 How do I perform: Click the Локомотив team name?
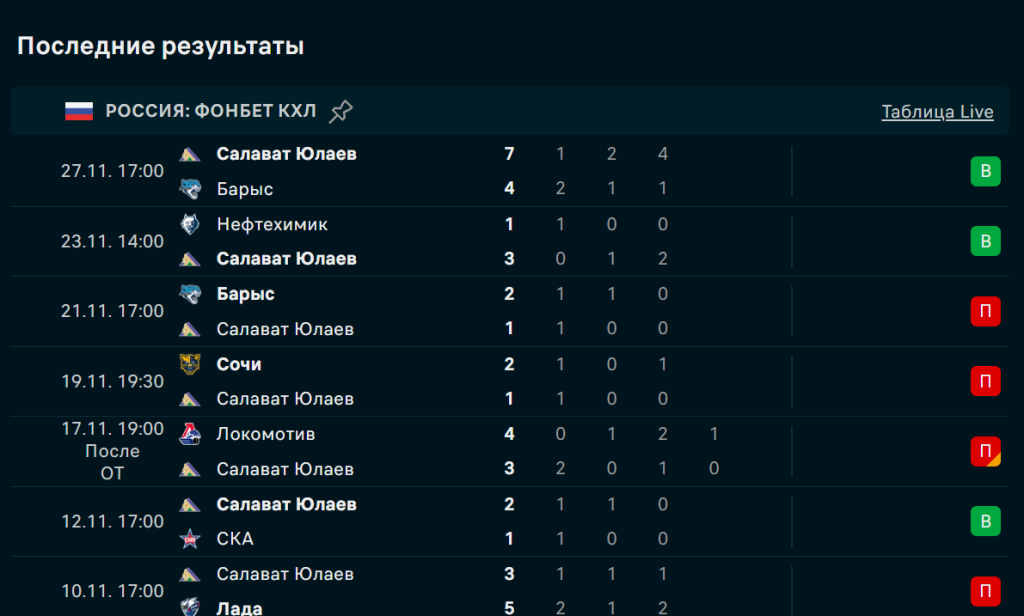(x=266, y=434)
